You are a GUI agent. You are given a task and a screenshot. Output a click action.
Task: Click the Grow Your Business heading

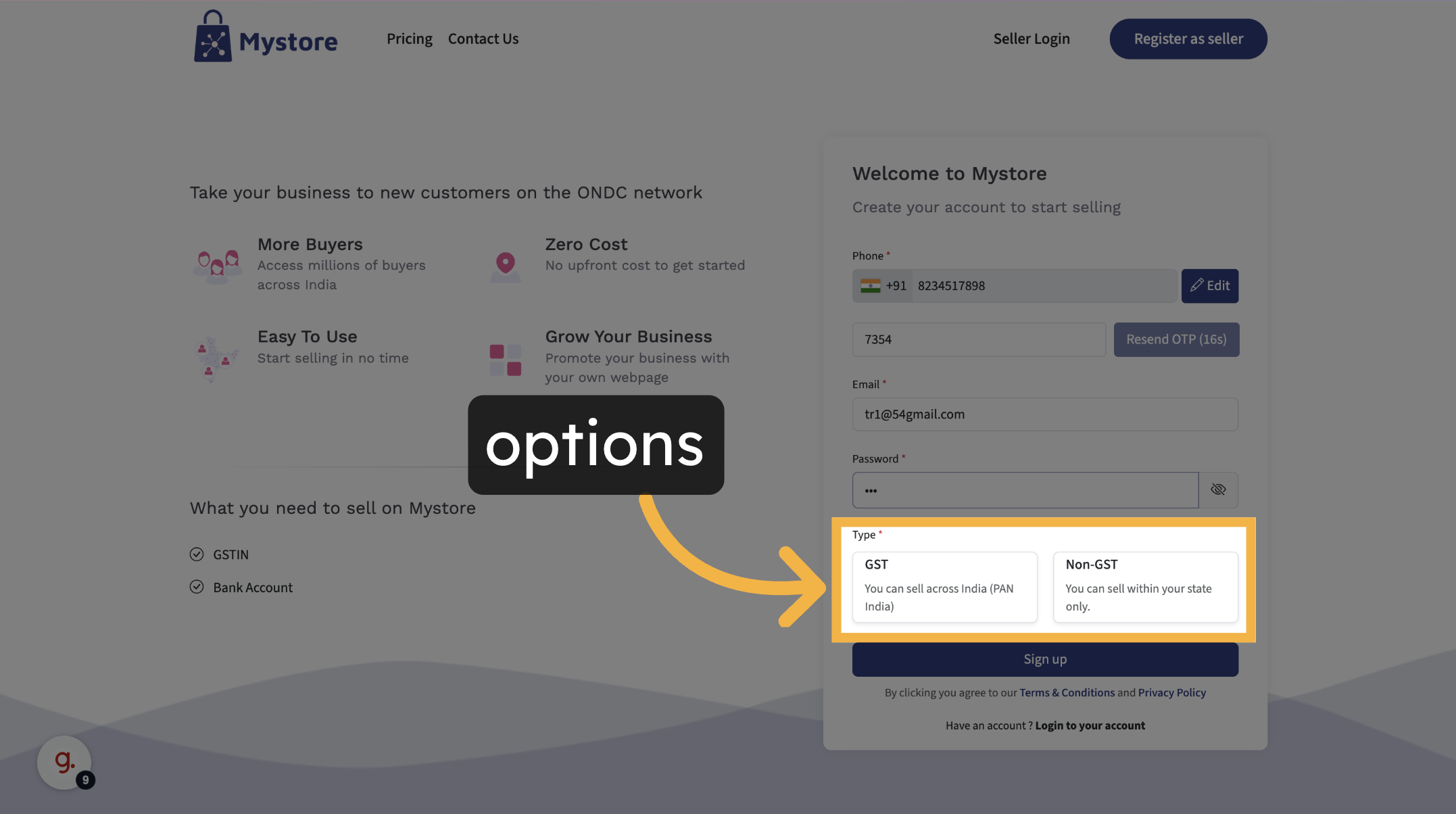coord(629,337)
